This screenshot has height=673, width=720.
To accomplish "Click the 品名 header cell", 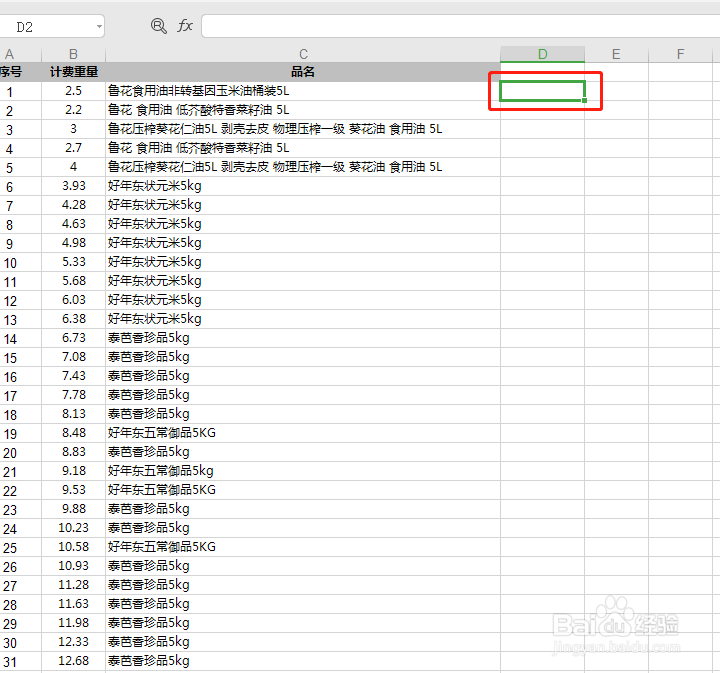I will (303, 72).
